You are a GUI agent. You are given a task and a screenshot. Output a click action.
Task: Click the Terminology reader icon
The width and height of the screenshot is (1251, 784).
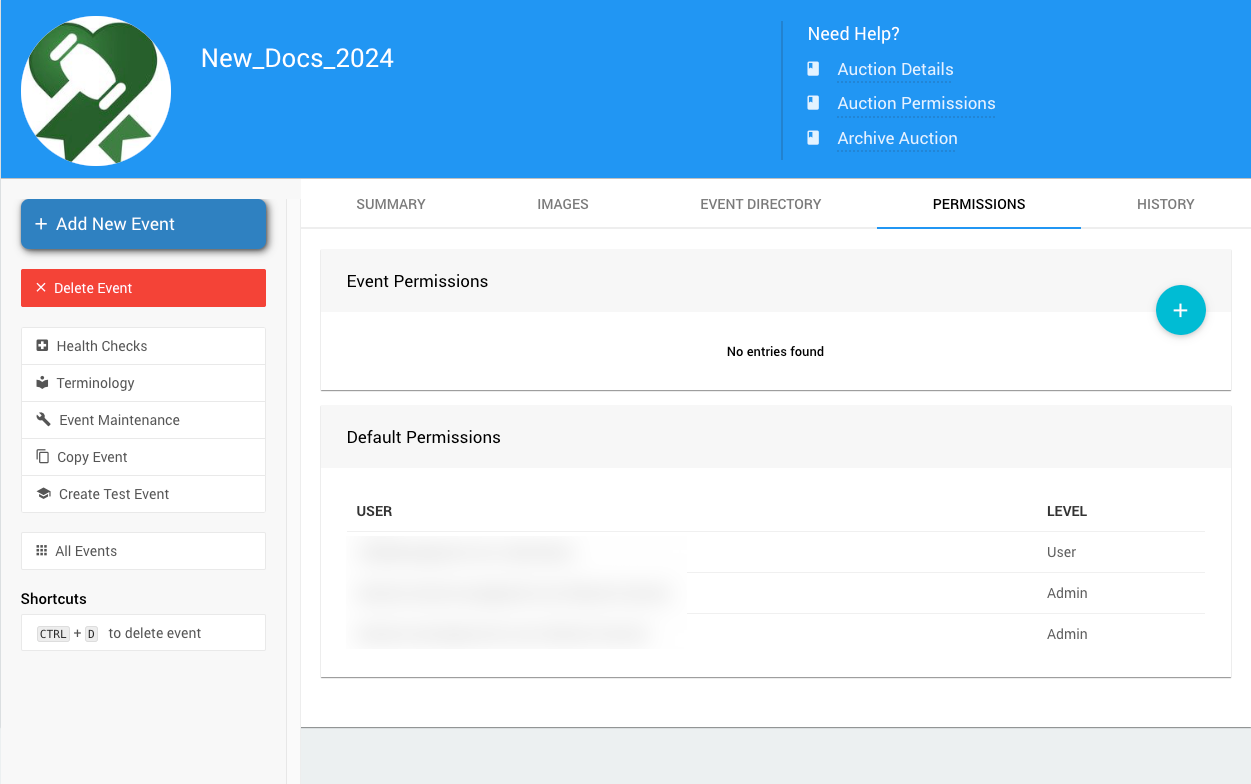coord(42,383)
